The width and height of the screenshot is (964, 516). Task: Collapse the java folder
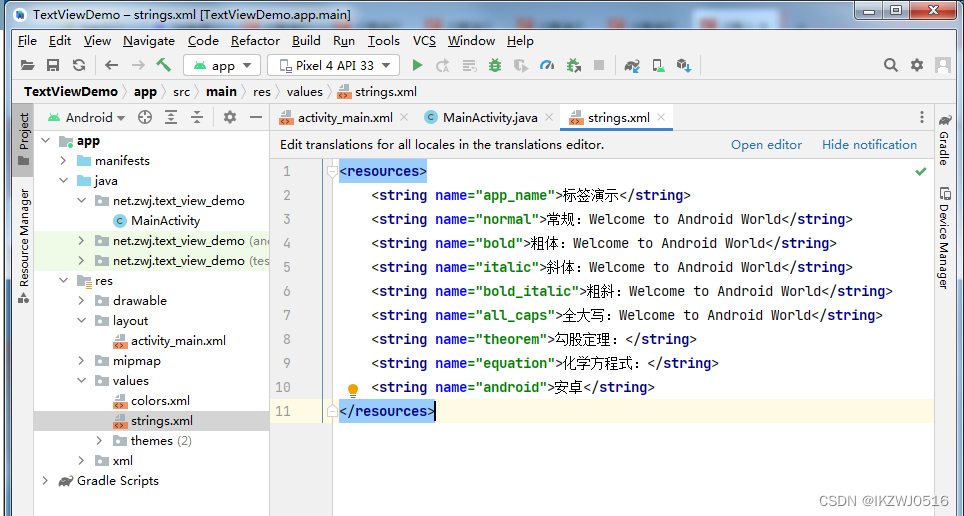click(63, 181)
